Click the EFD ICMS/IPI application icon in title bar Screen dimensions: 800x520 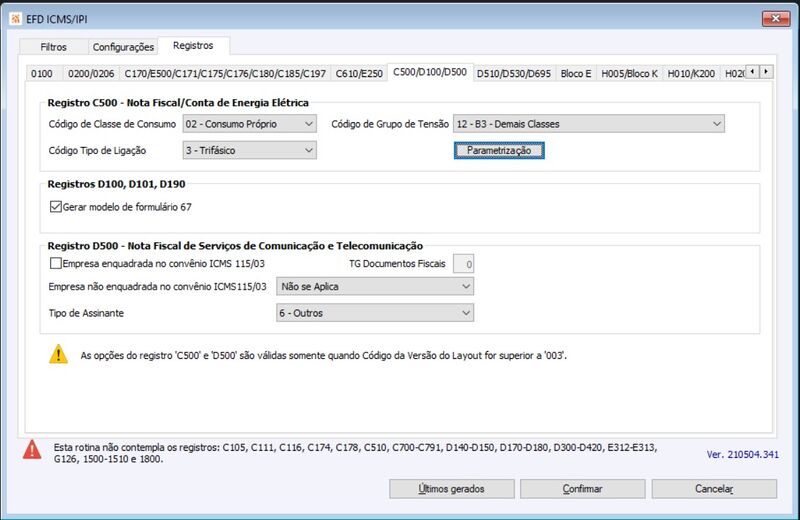pos(15,19)
